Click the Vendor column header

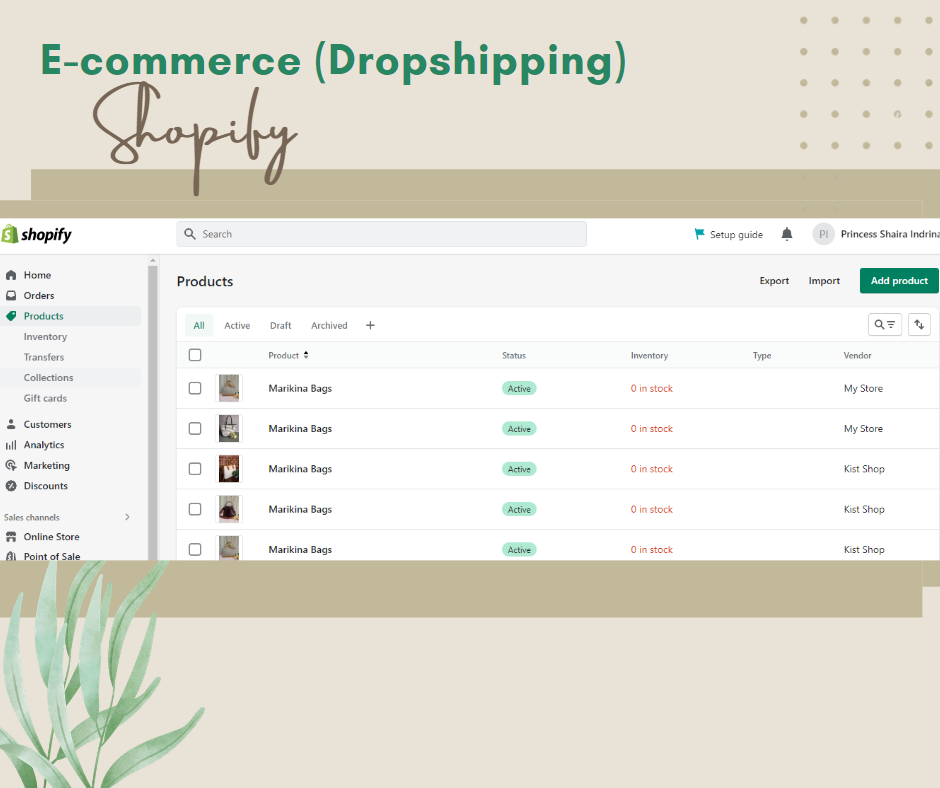click(857, 356)
